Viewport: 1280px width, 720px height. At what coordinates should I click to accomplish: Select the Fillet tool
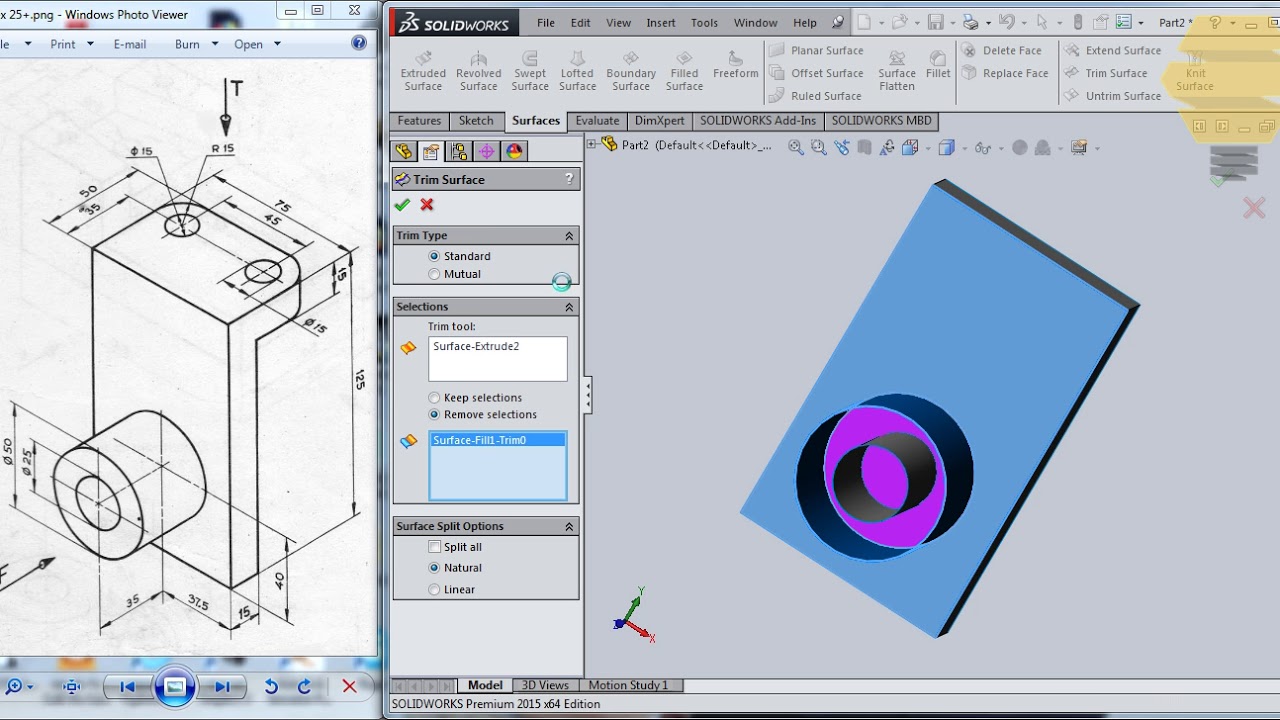938,66
